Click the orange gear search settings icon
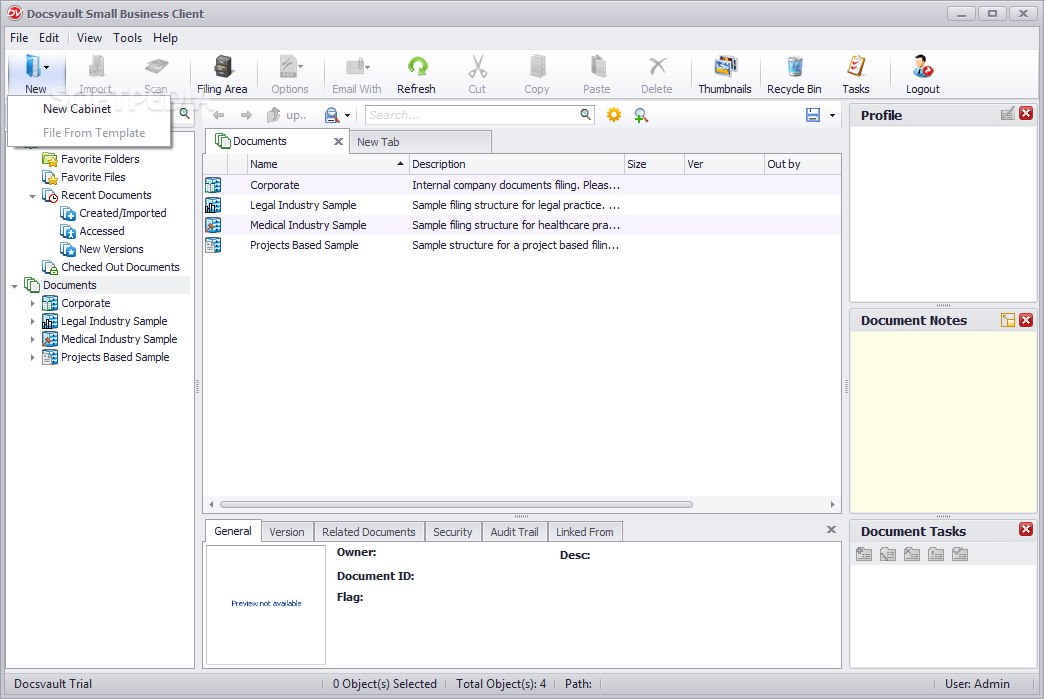This screenshot has width=1044, height=699. click(614, 115)
